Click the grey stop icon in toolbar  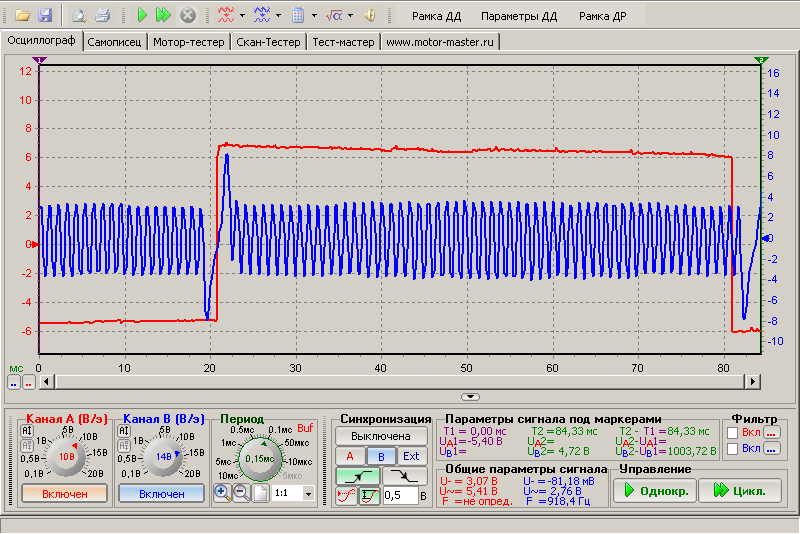pyautogui.click(x=187, y=16)
